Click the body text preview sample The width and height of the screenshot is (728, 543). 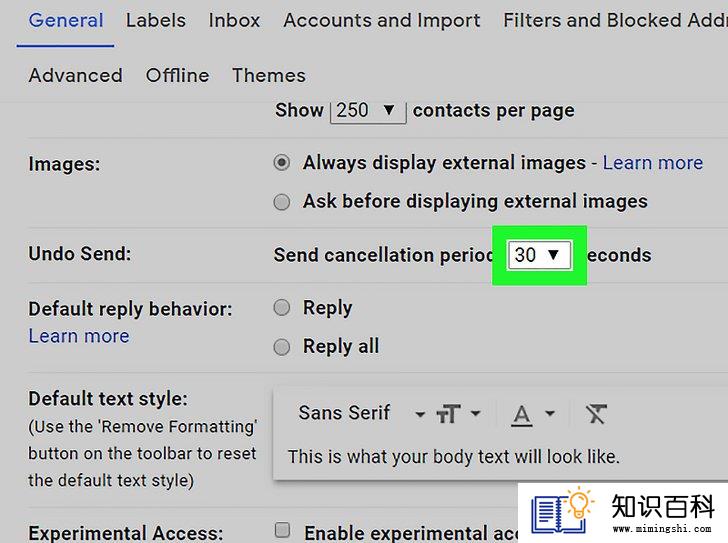click(x=454, y=457)
